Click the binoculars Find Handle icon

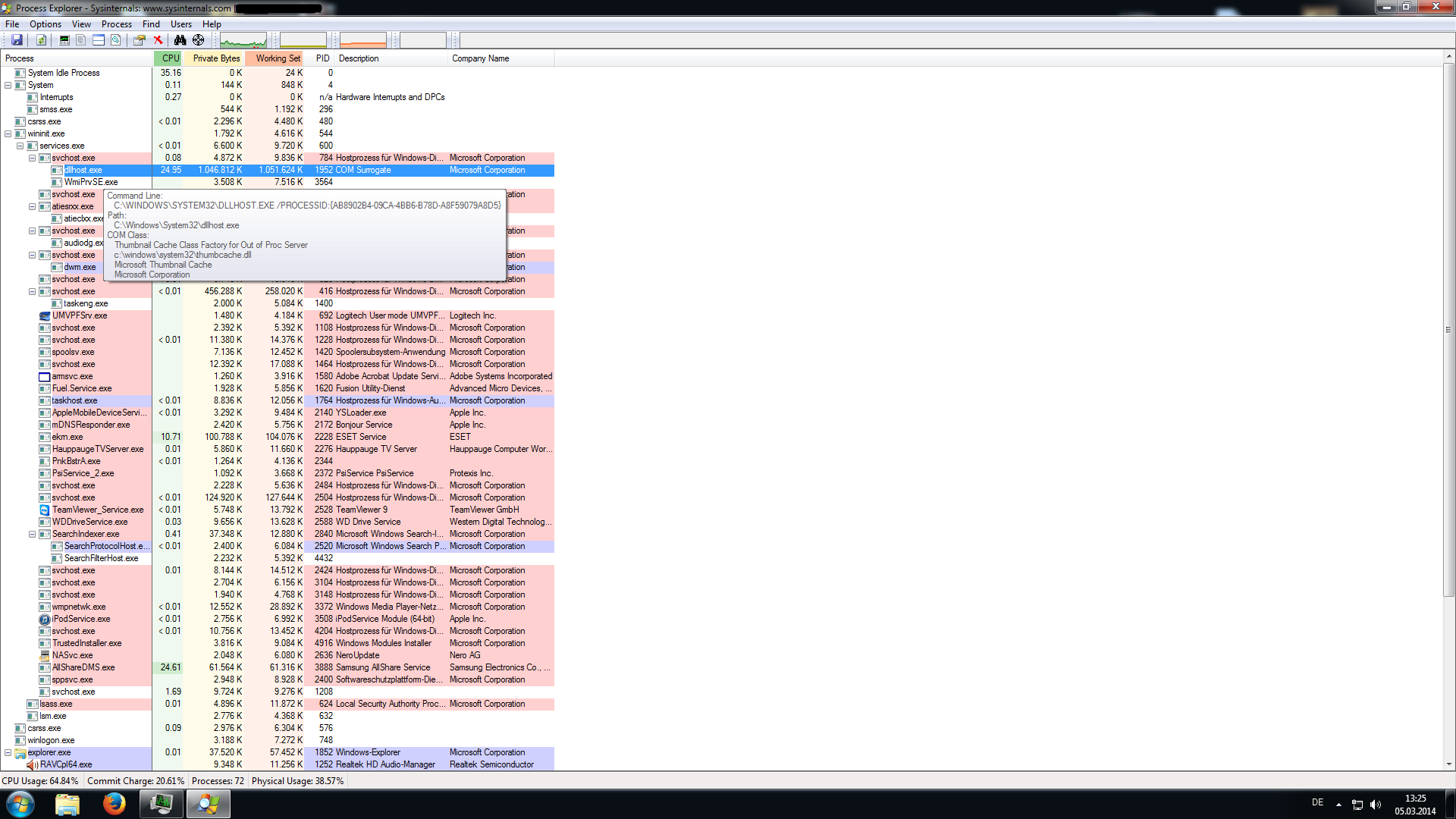pyautogui.click(x=180, y=40)
